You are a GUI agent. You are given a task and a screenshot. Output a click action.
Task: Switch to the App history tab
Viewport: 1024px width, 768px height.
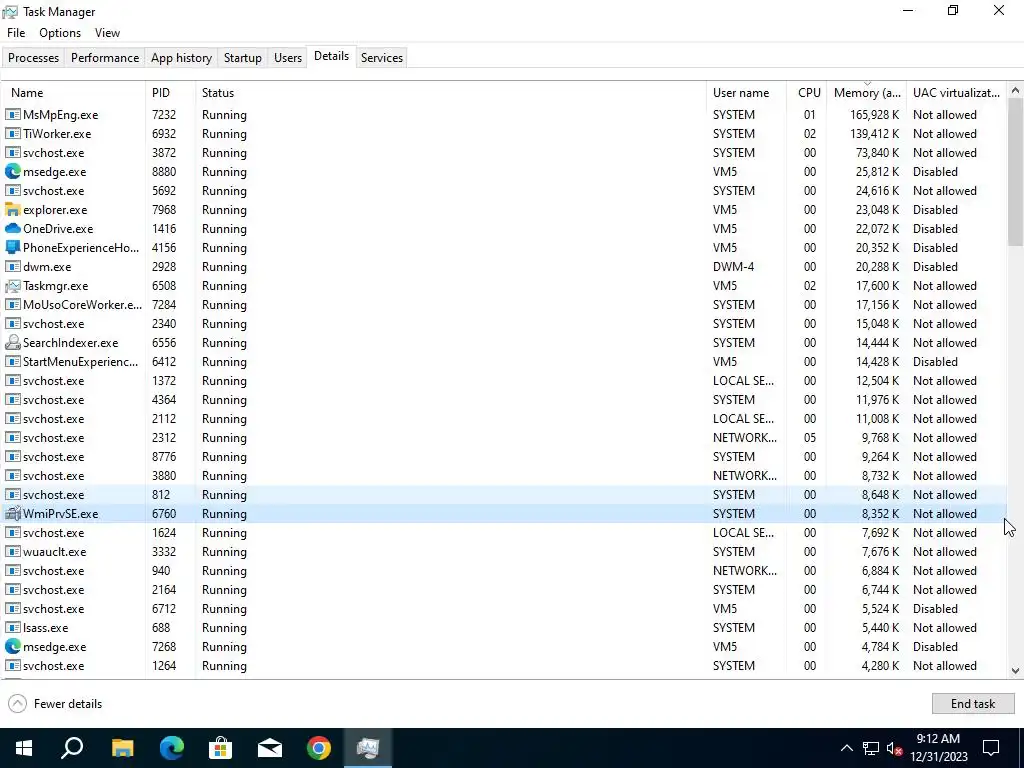click(182, 57)
